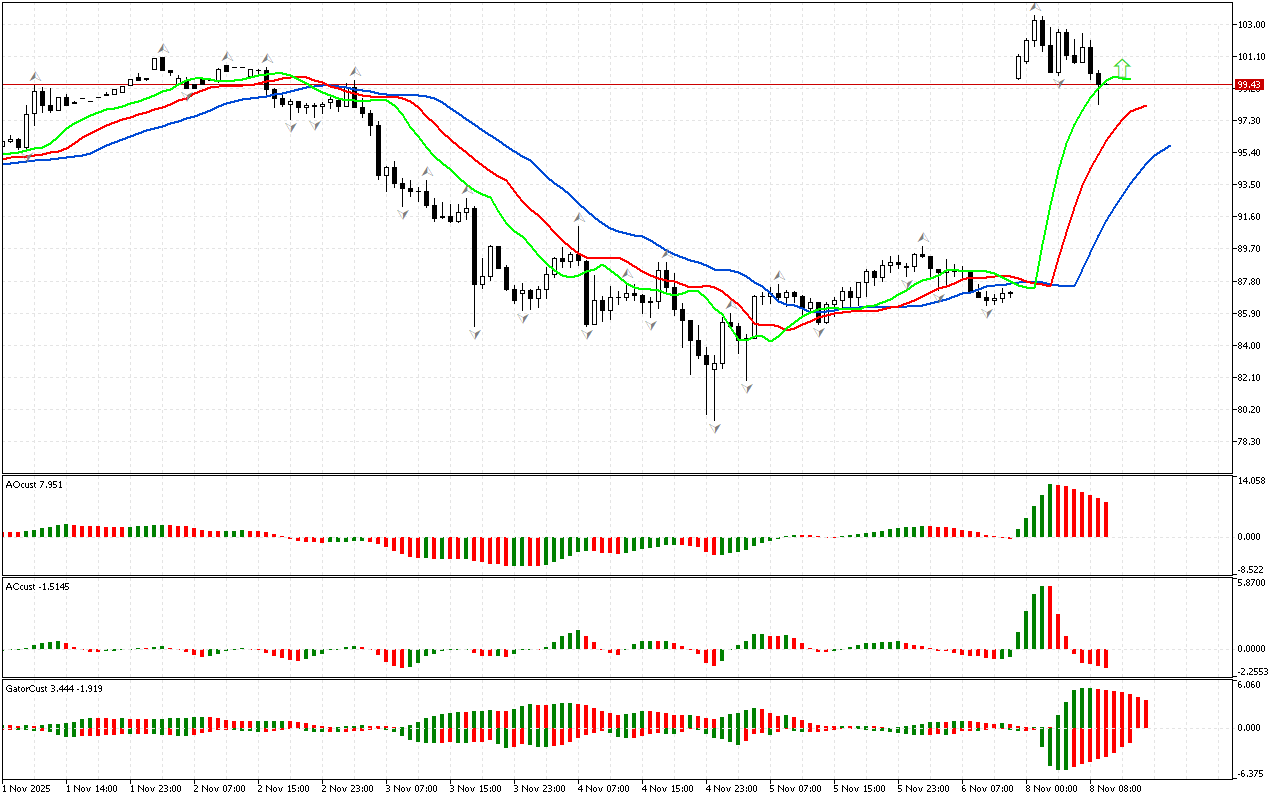Click the GatorCust 3.444 -1.919 label
This screenshot has width=1280, height=800.
54,688
